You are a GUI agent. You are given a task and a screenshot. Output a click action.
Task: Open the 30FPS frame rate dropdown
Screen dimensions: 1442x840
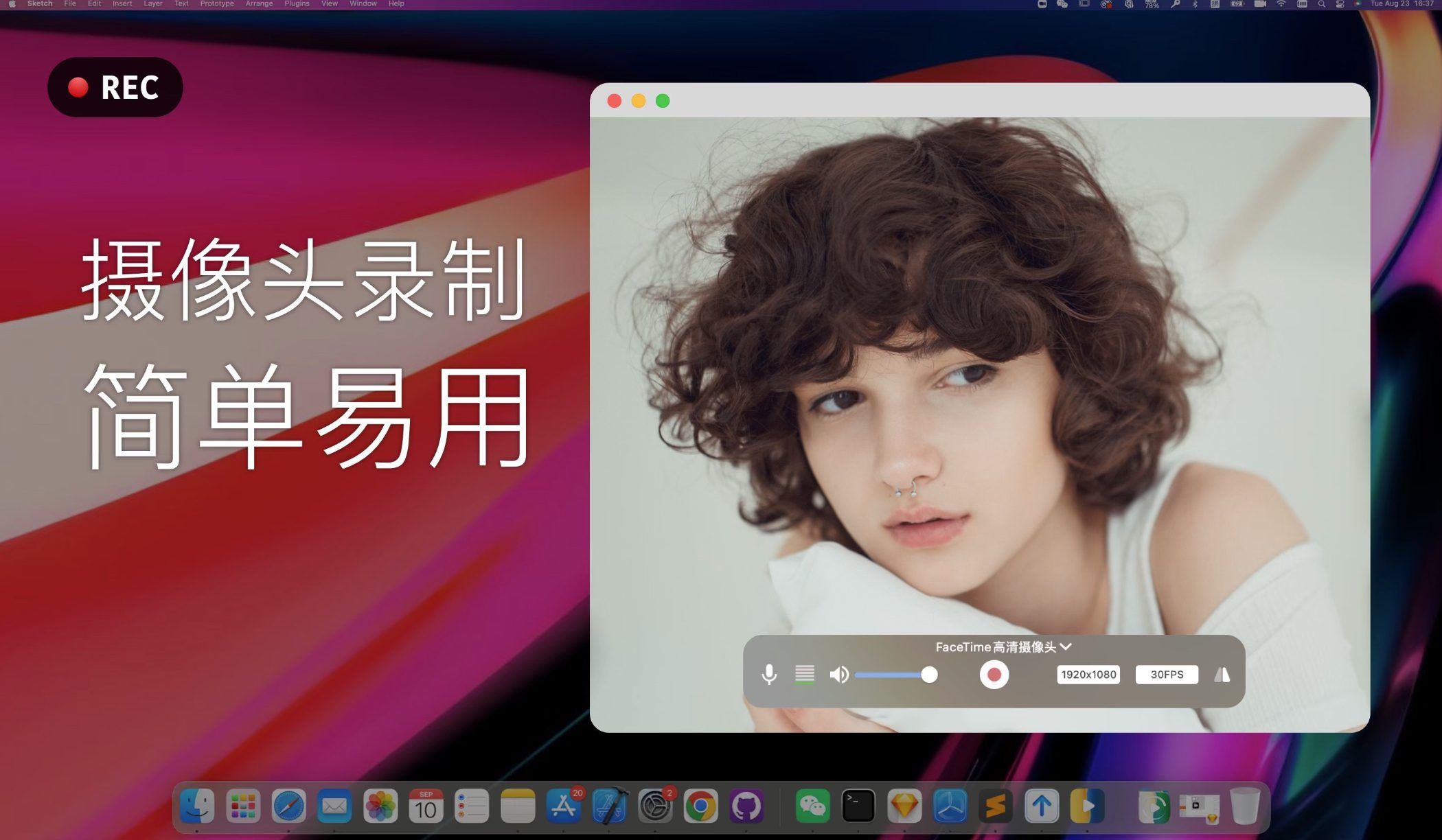pos(1167,675)
